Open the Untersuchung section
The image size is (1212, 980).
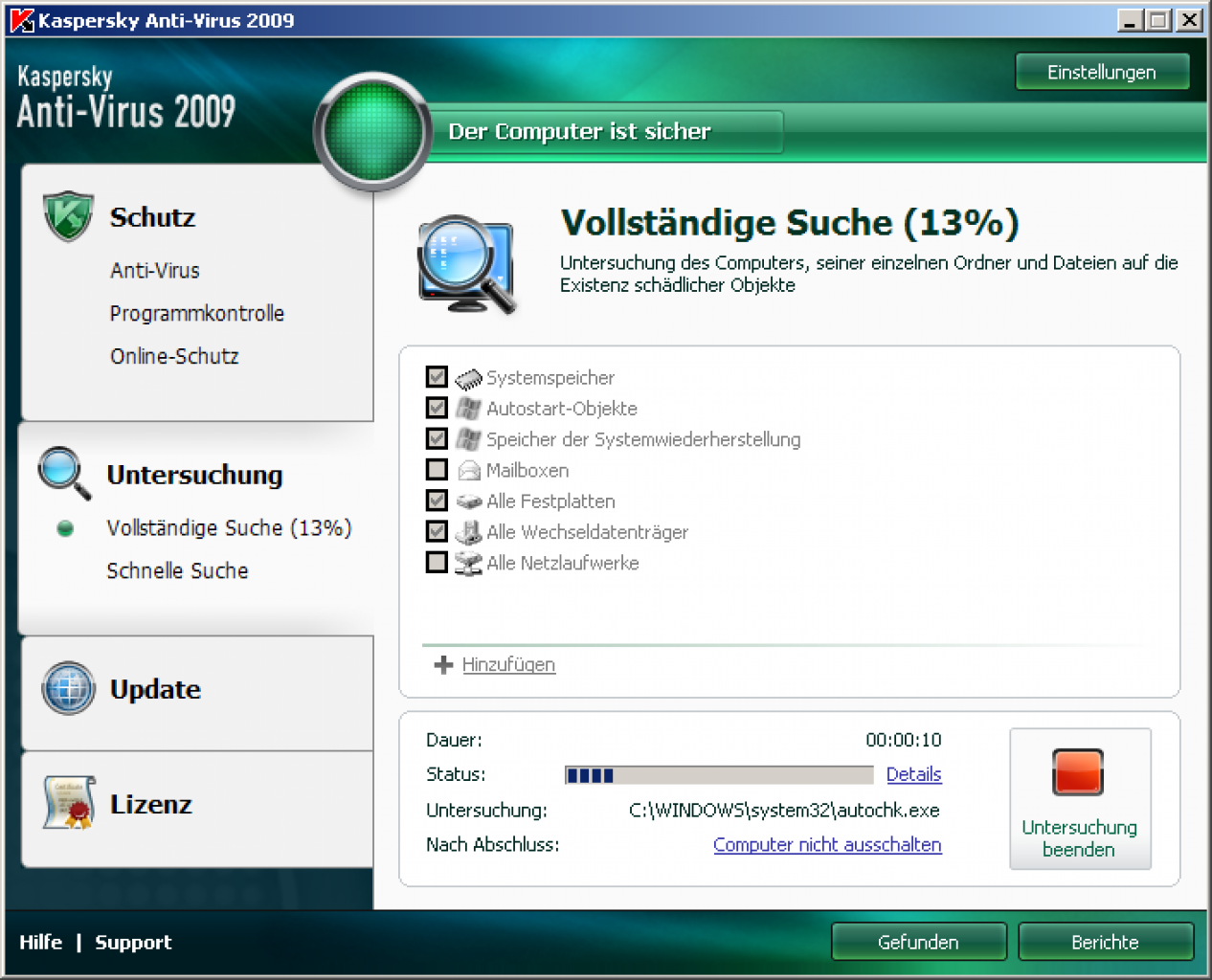pos(194,475)
